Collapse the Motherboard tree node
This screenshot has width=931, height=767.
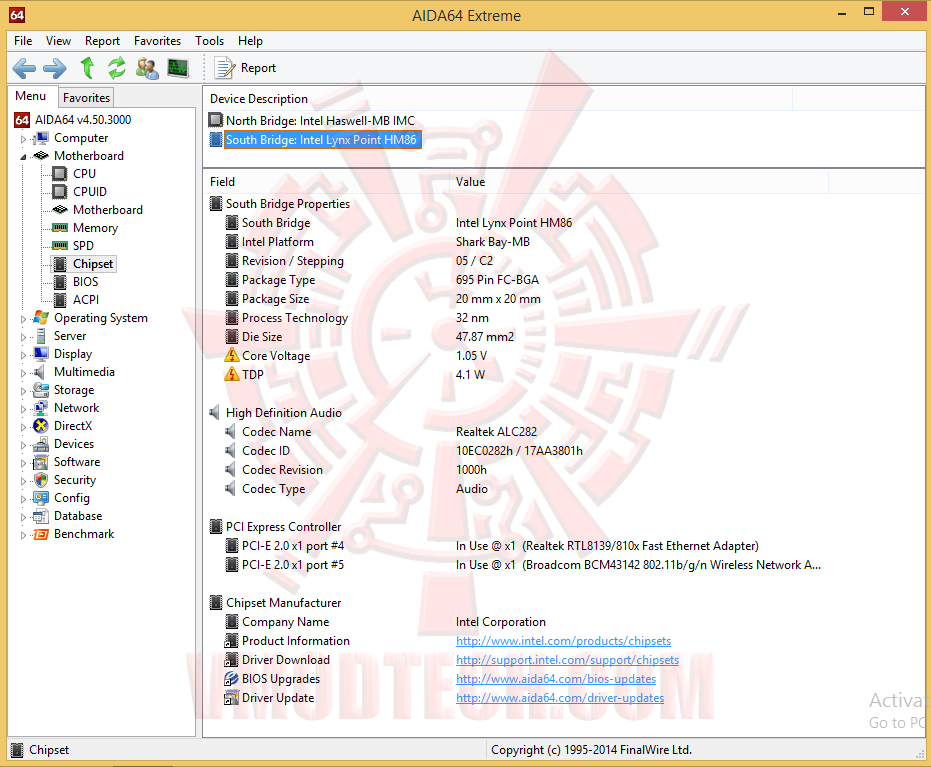tap(23, 157)
